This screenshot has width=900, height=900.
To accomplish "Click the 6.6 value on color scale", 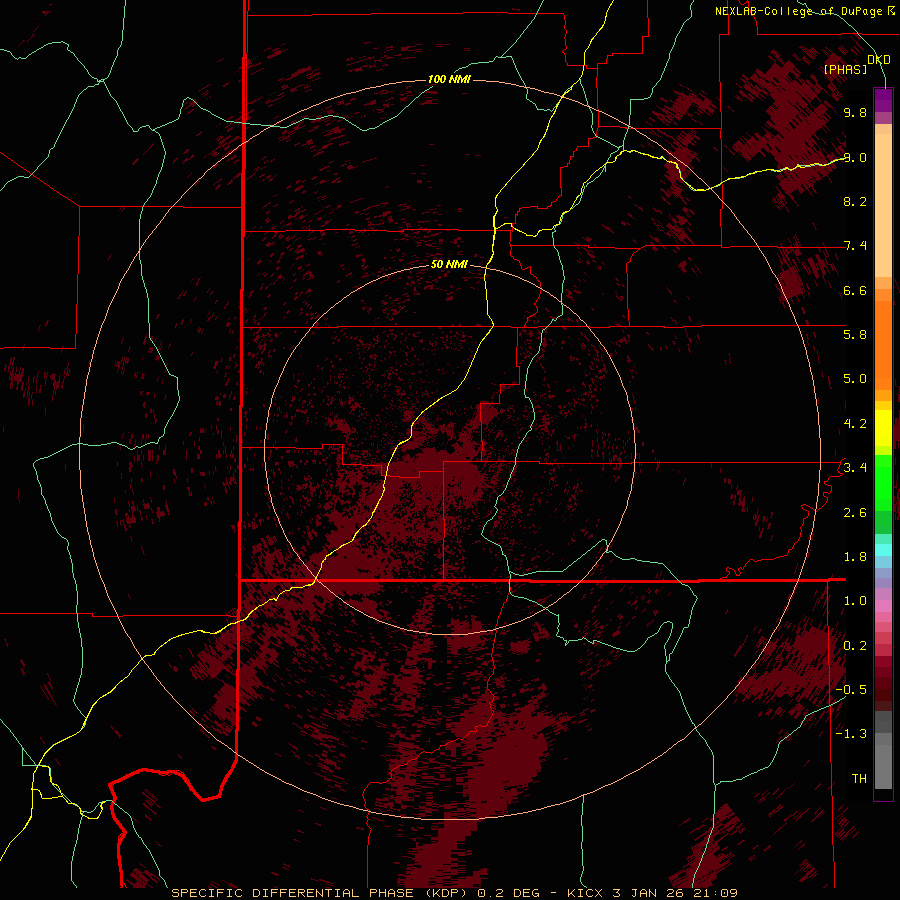I will coord(855,290).
